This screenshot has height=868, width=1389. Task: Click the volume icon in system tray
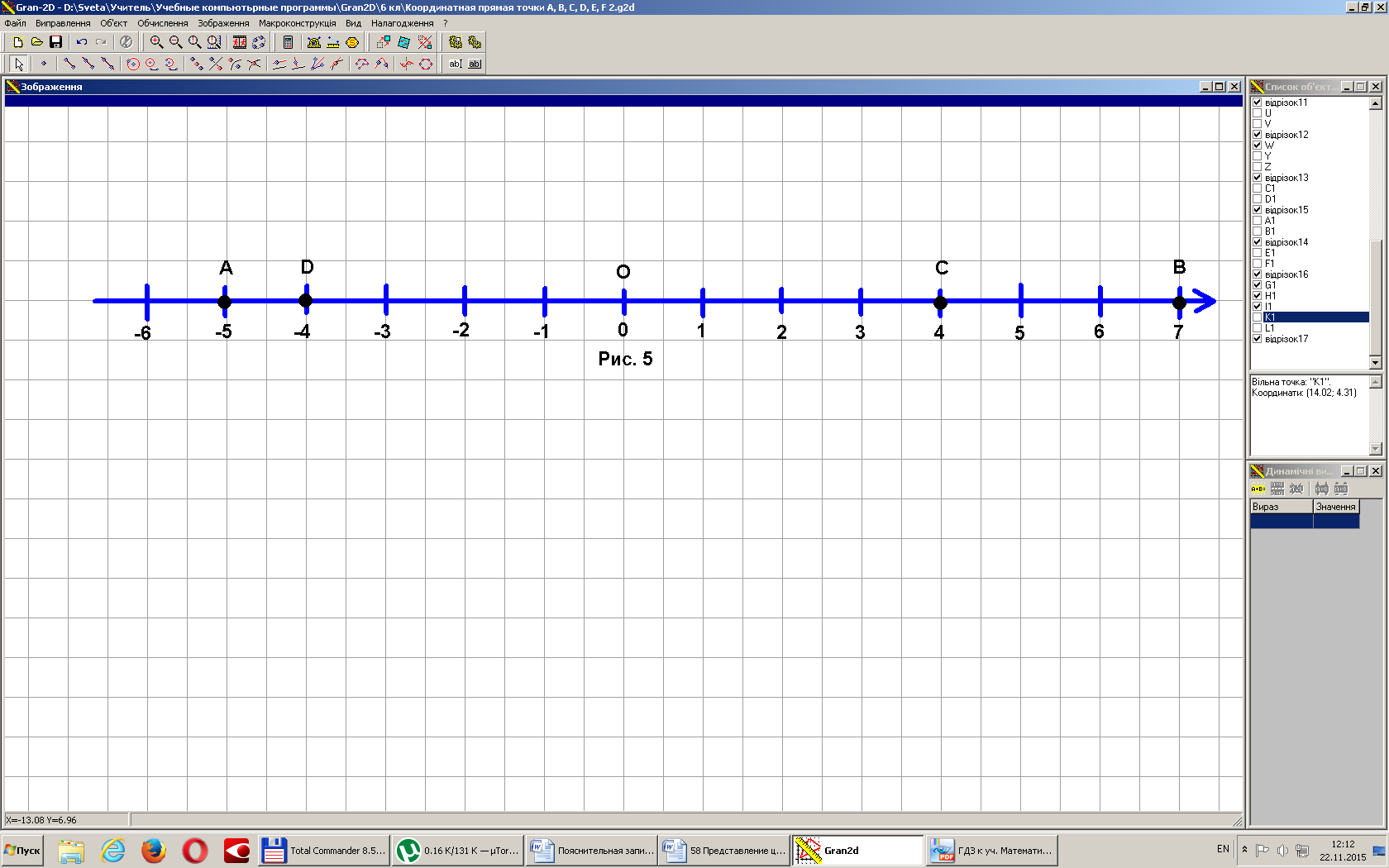1282,851
